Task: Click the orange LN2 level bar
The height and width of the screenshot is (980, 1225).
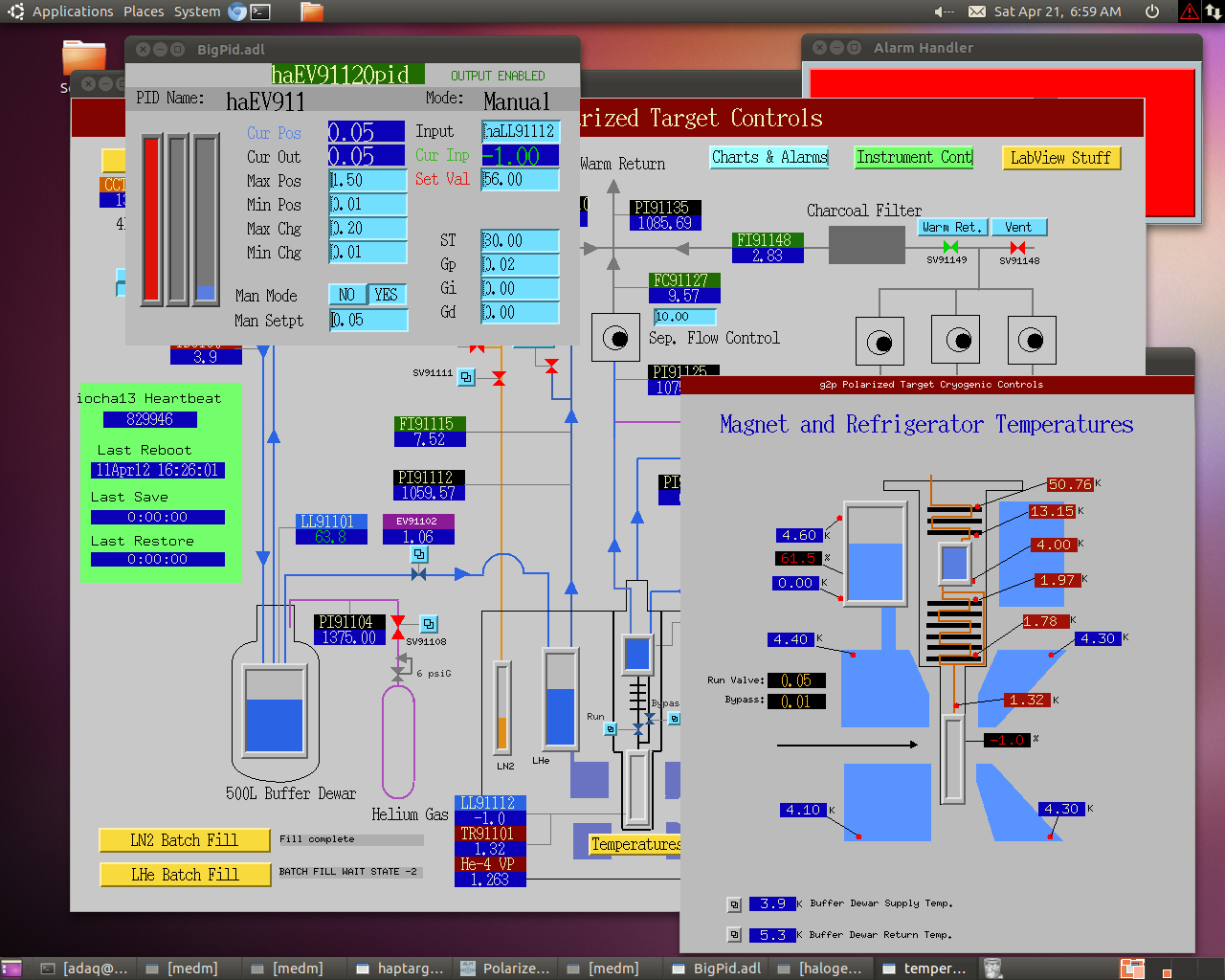Action: click(502, 707)
